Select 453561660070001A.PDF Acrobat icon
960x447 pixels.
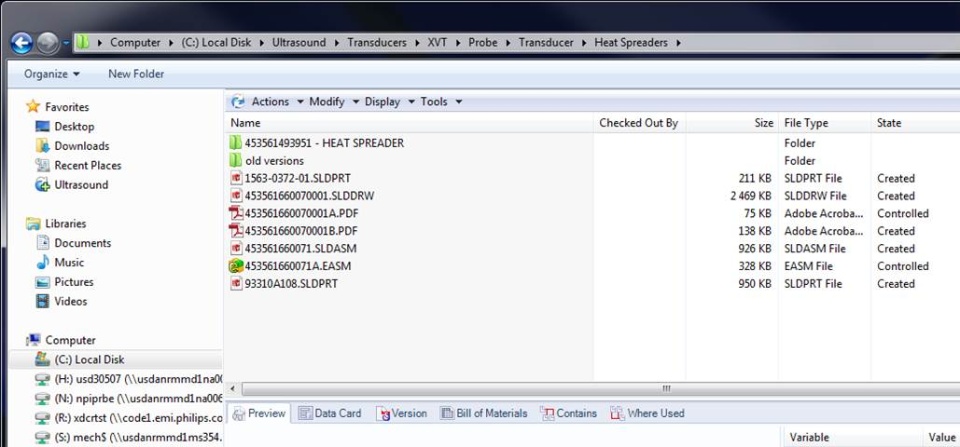coord(236,213)
